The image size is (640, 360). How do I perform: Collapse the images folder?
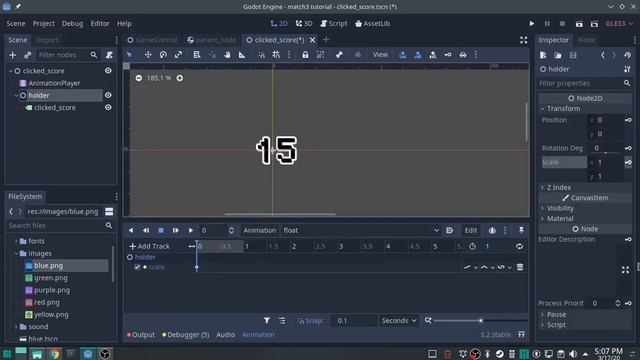tap(16, 253)
